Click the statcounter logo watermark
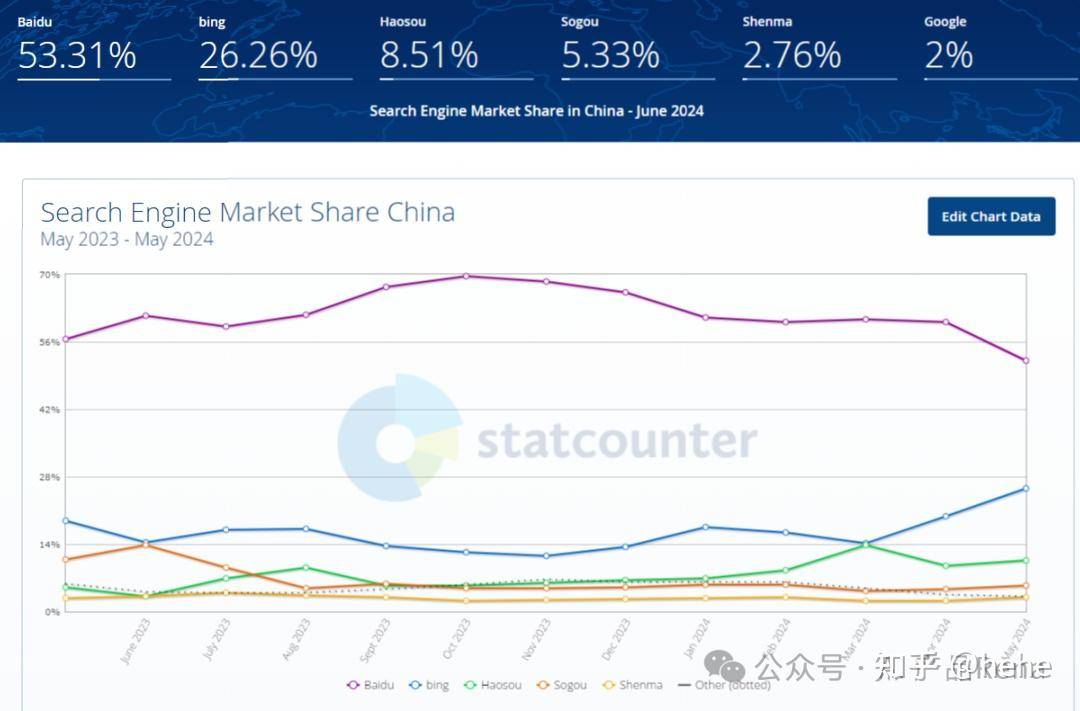Viewport: 1080px width, 711px height. pos(548,438)
